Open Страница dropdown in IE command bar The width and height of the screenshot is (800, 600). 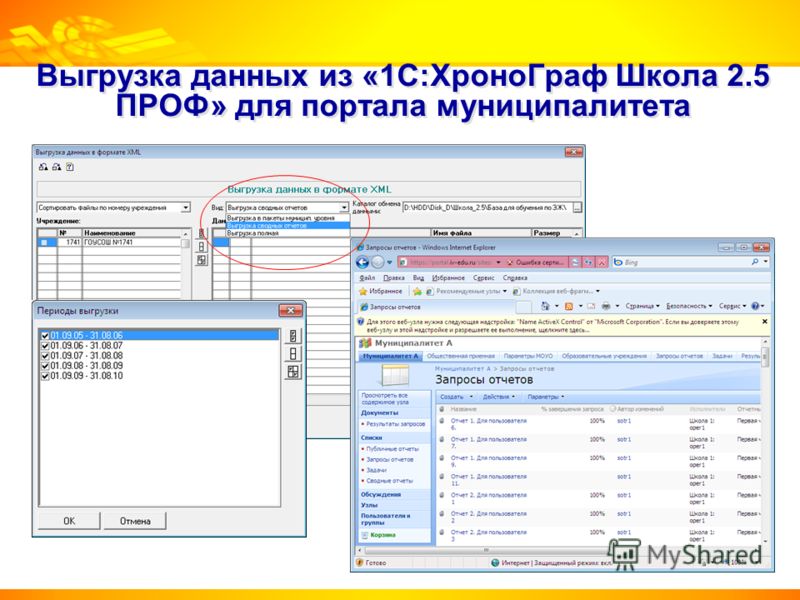642,306
